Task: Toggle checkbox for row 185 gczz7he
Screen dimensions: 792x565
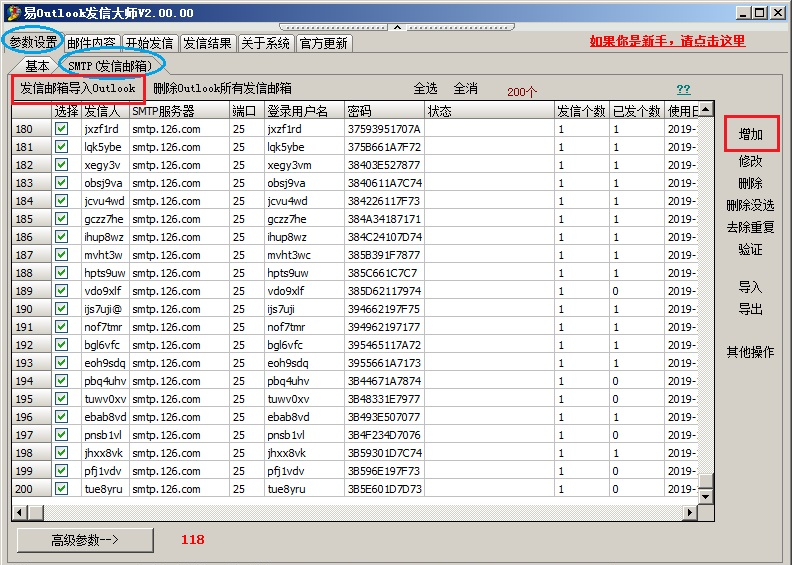Action: pyautogui.click(x=62, y=219)
